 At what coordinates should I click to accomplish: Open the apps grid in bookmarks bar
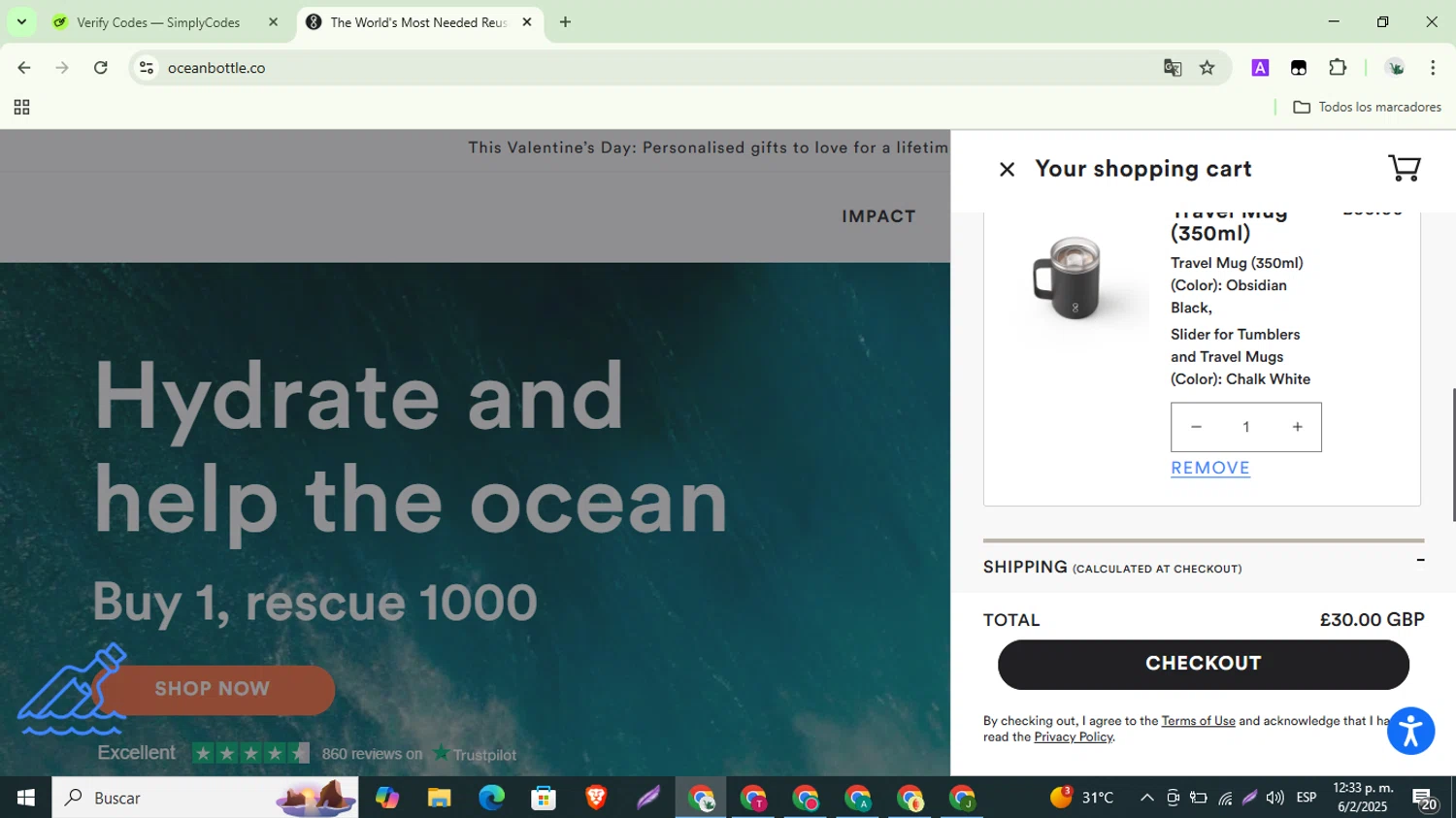point(21,108)
